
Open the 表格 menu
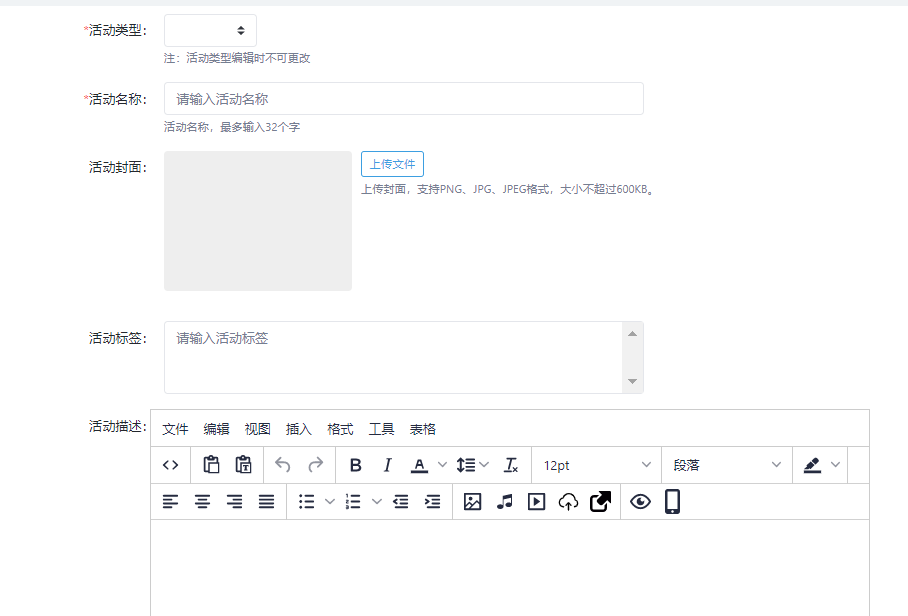click(422, 429)
